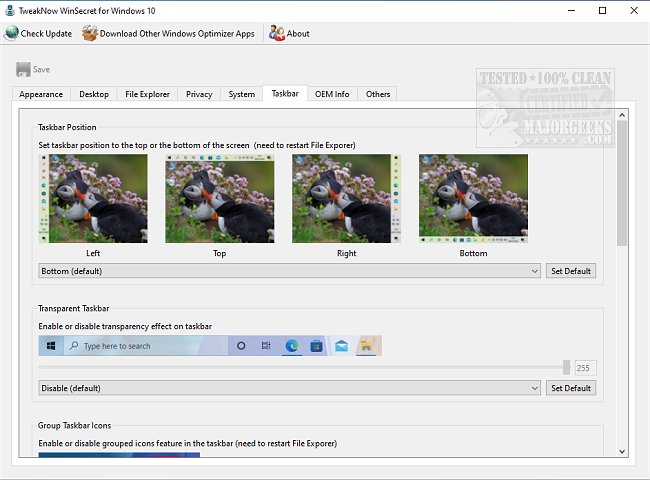Screen dimensions: 650x480
Task: Click the 'Top' caption under thumbnail
Action: [x=219, y=253]
